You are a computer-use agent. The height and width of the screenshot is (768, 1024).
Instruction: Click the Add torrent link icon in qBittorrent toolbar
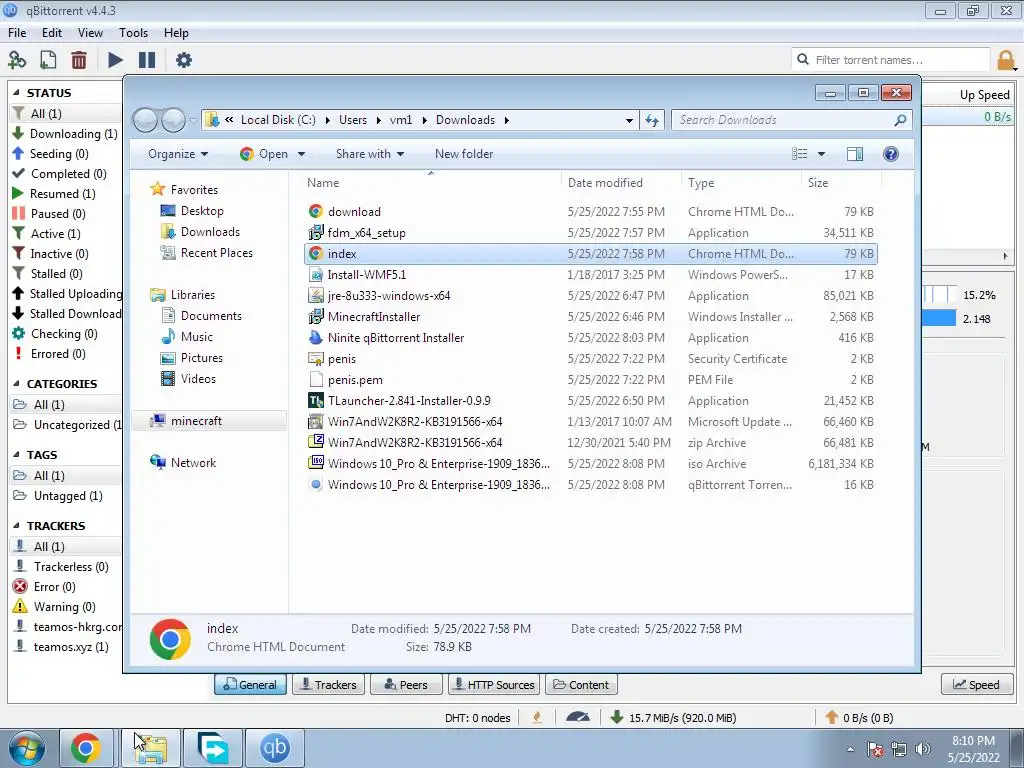(17, 60)
